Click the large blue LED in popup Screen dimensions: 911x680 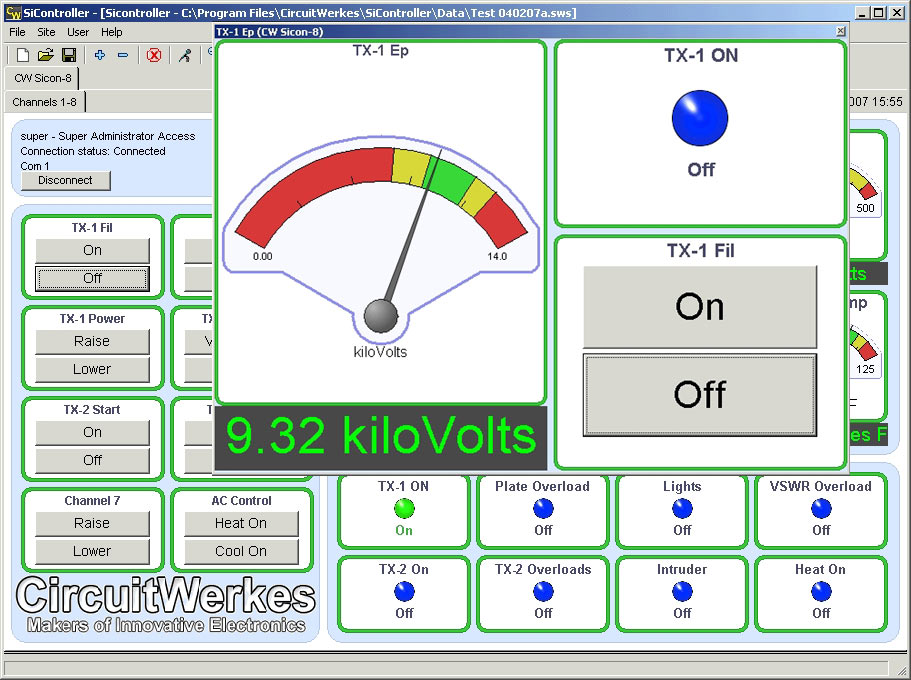700,118
